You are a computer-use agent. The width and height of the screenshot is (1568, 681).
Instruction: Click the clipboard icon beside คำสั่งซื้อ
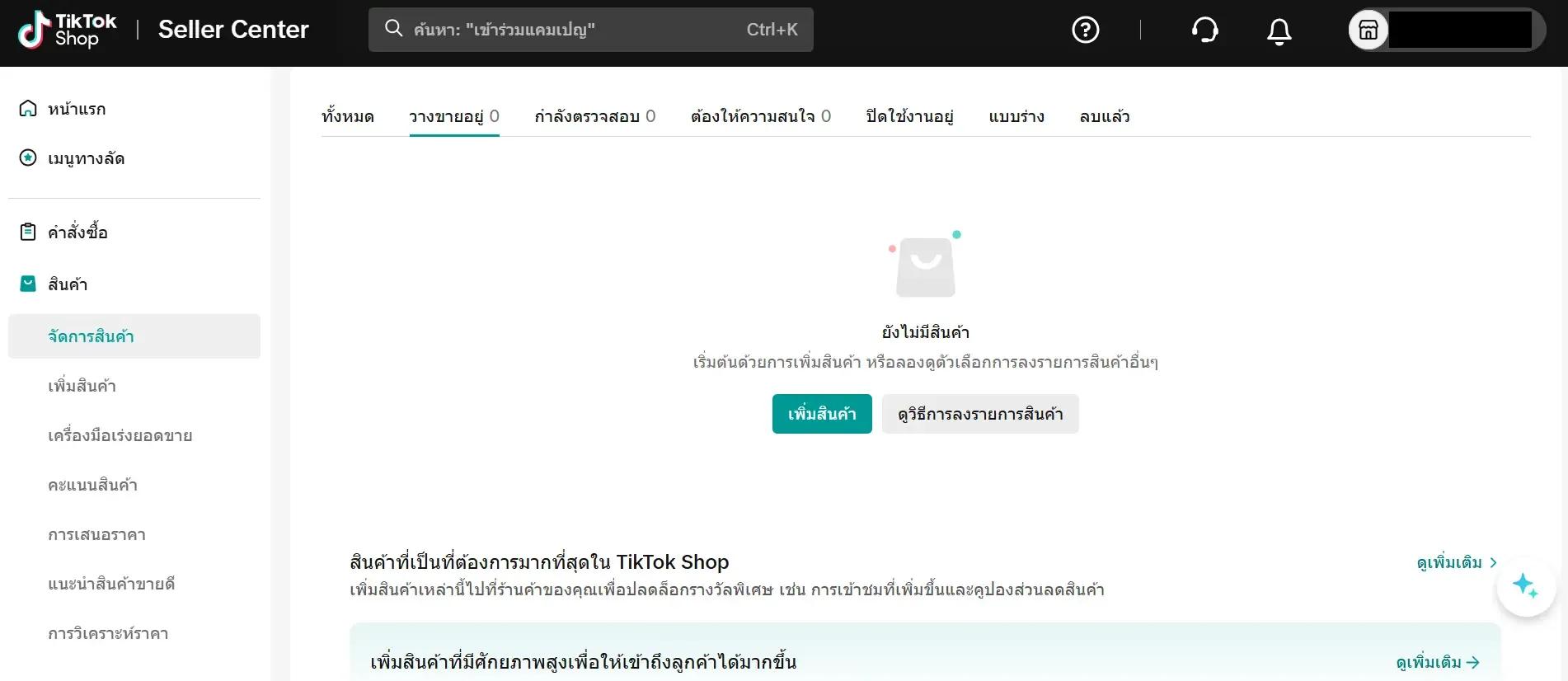point(28,232)
